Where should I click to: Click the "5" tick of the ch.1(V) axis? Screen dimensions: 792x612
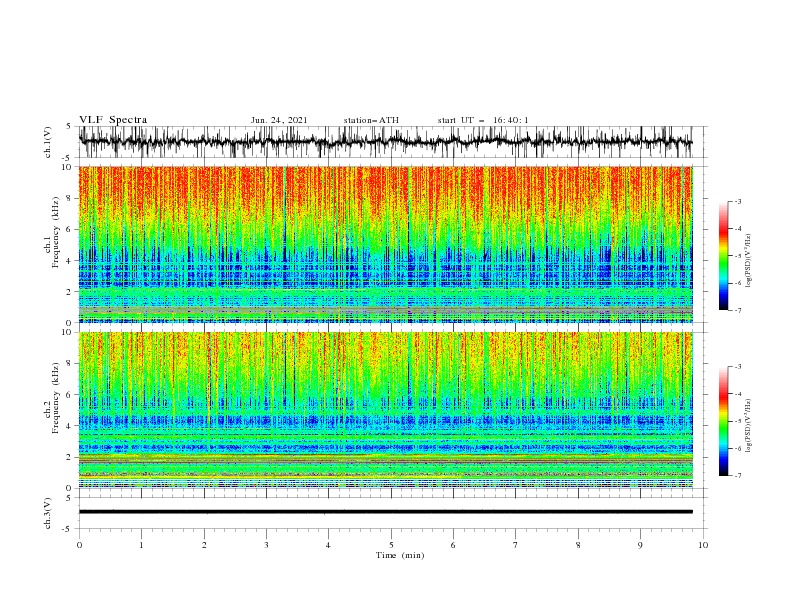tap(69, 127)
